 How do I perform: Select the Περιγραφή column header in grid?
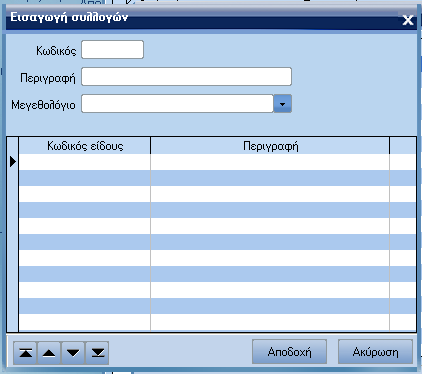(x=270, y=146)
